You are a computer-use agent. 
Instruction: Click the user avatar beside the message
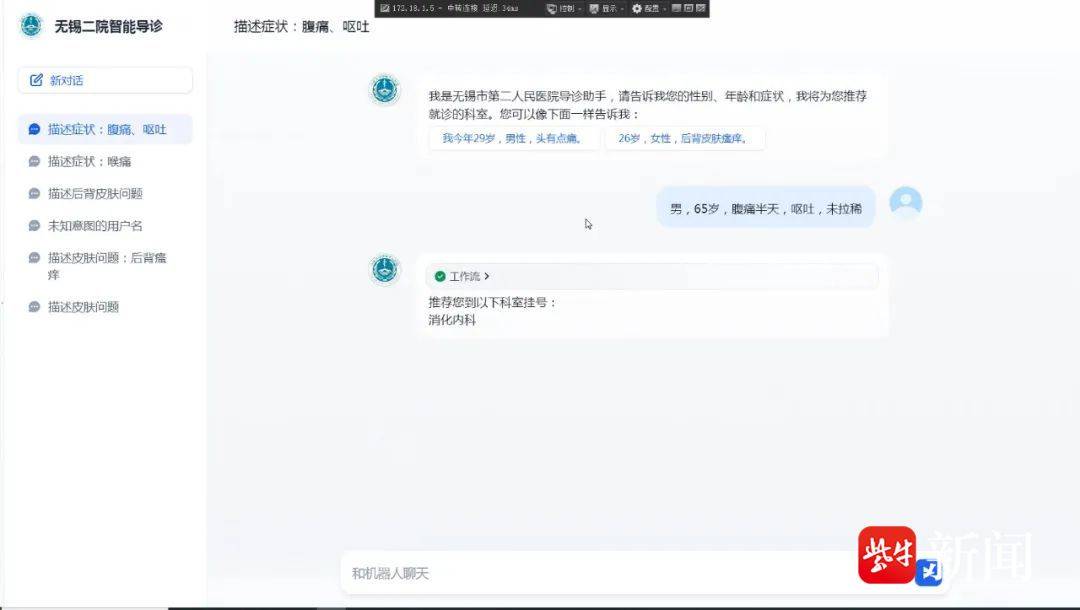click(x=905, y=202)
